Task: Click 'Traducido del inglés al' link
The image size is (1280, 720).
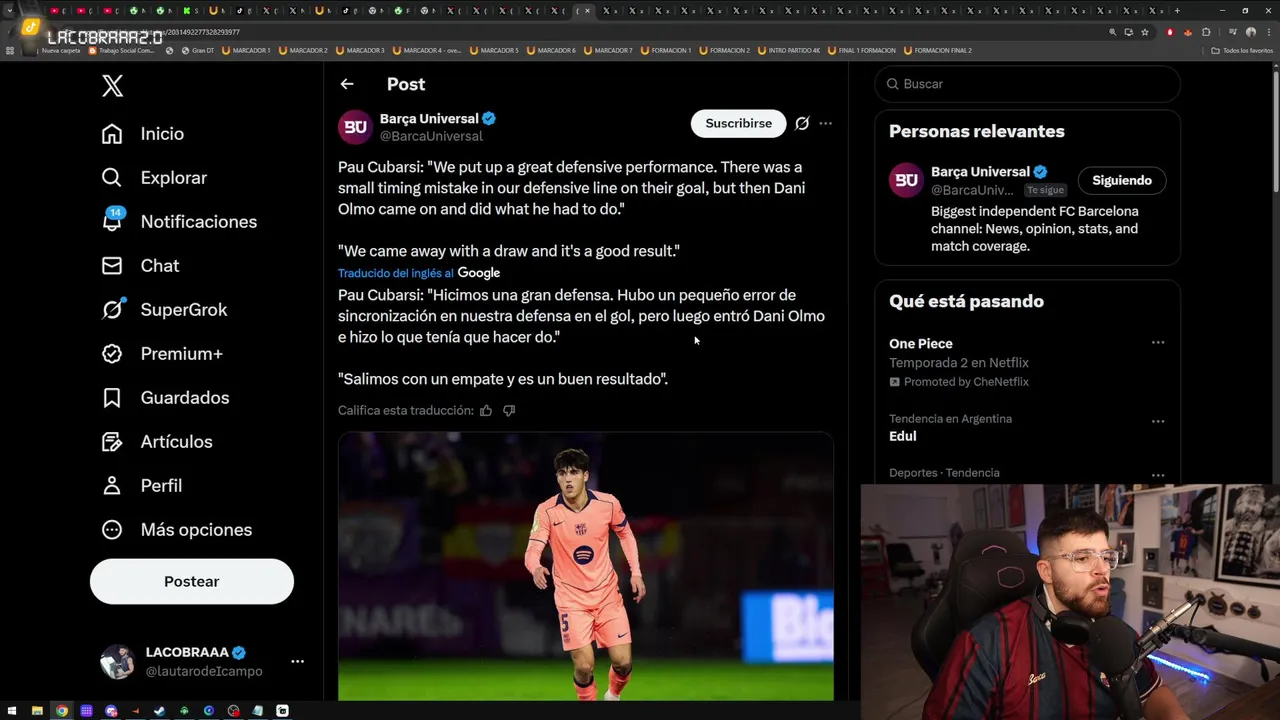Action: [x=396, y=273]
